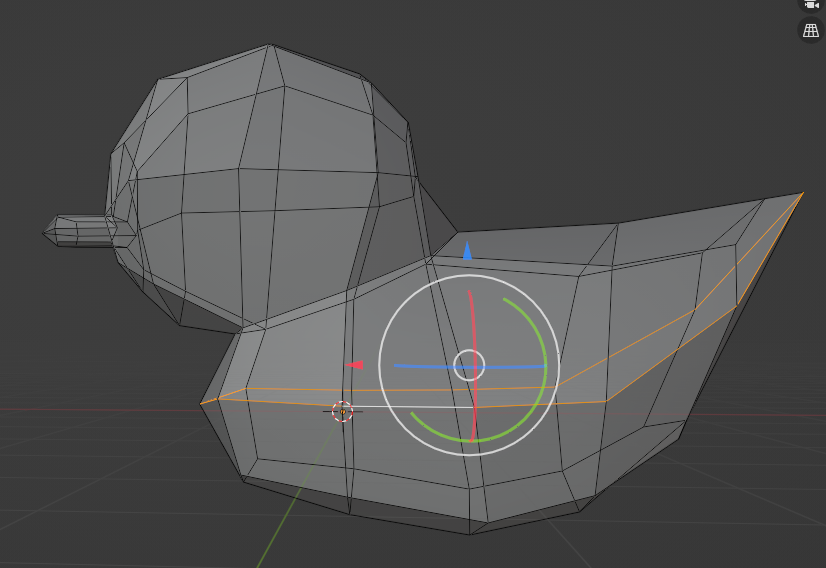826x568 pixels.
Task: Click the blue Z-axis arrow handle
Action: click(x=467, y=251)
